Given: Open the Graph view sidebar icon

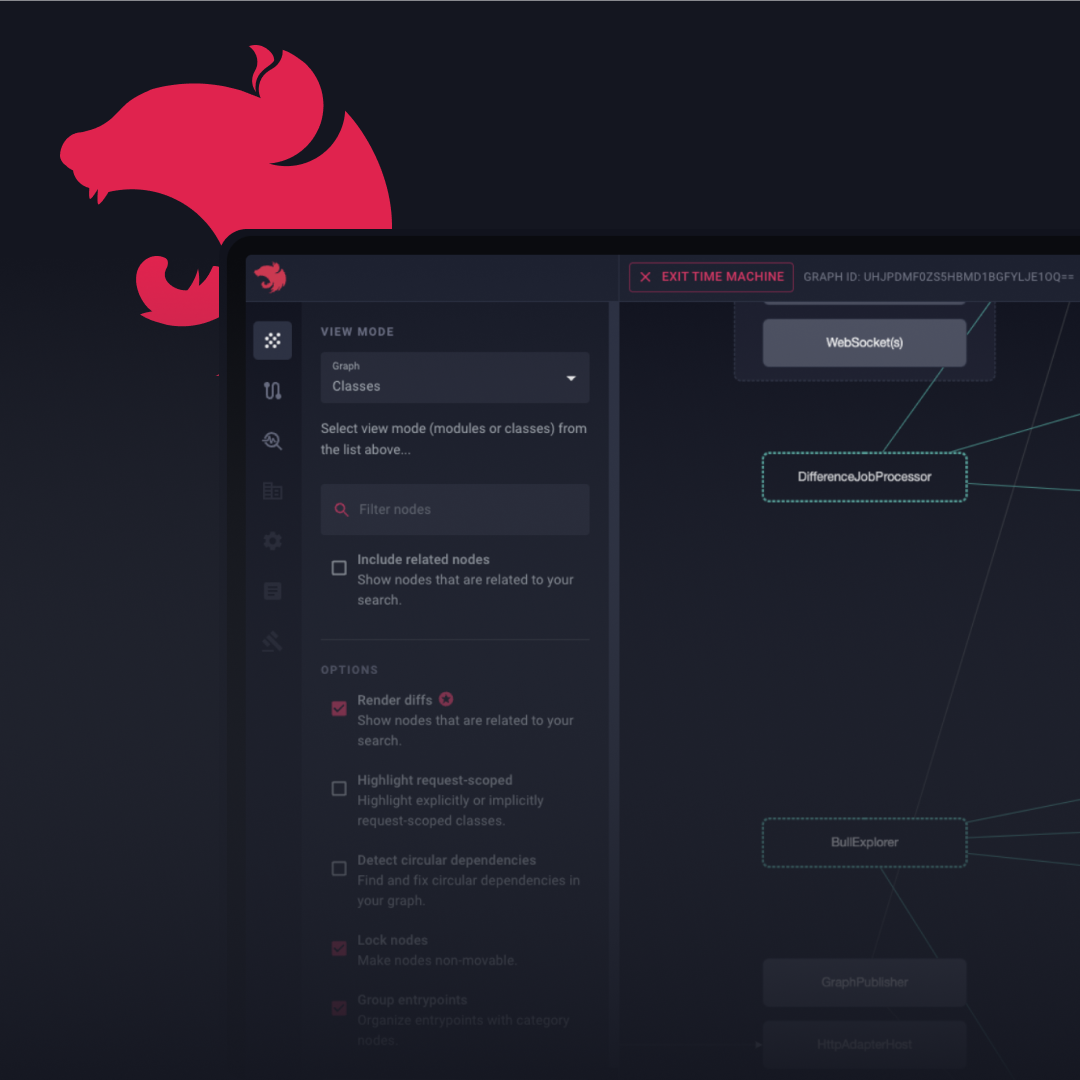Looking at the screenshot, I should coord(273,340).
